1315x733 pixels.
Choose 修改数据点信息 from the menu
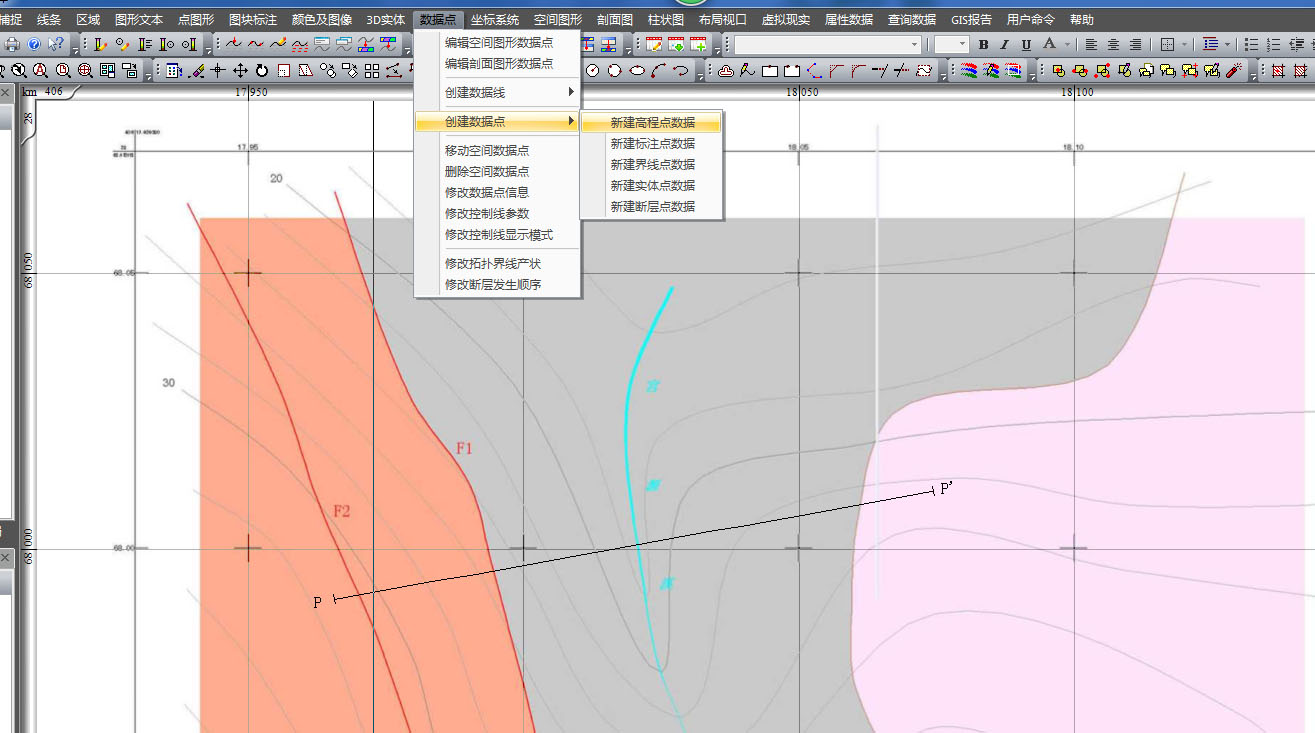[498, 192]
